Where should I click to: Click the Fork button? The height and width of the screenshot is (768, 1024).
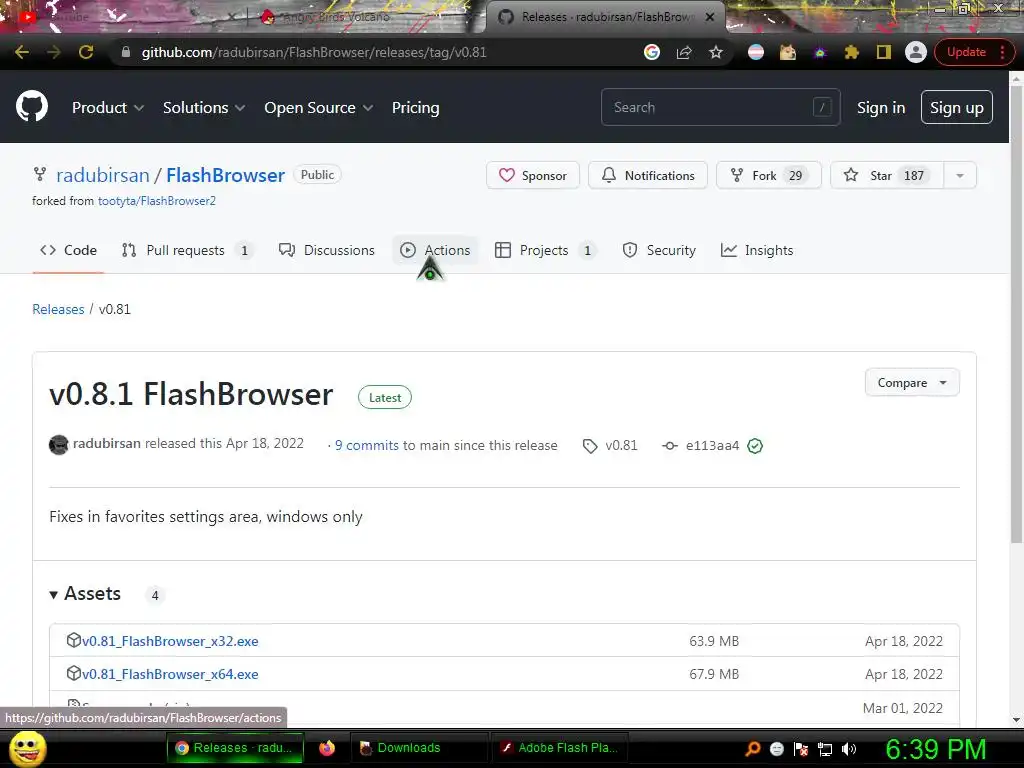[768, 175]
